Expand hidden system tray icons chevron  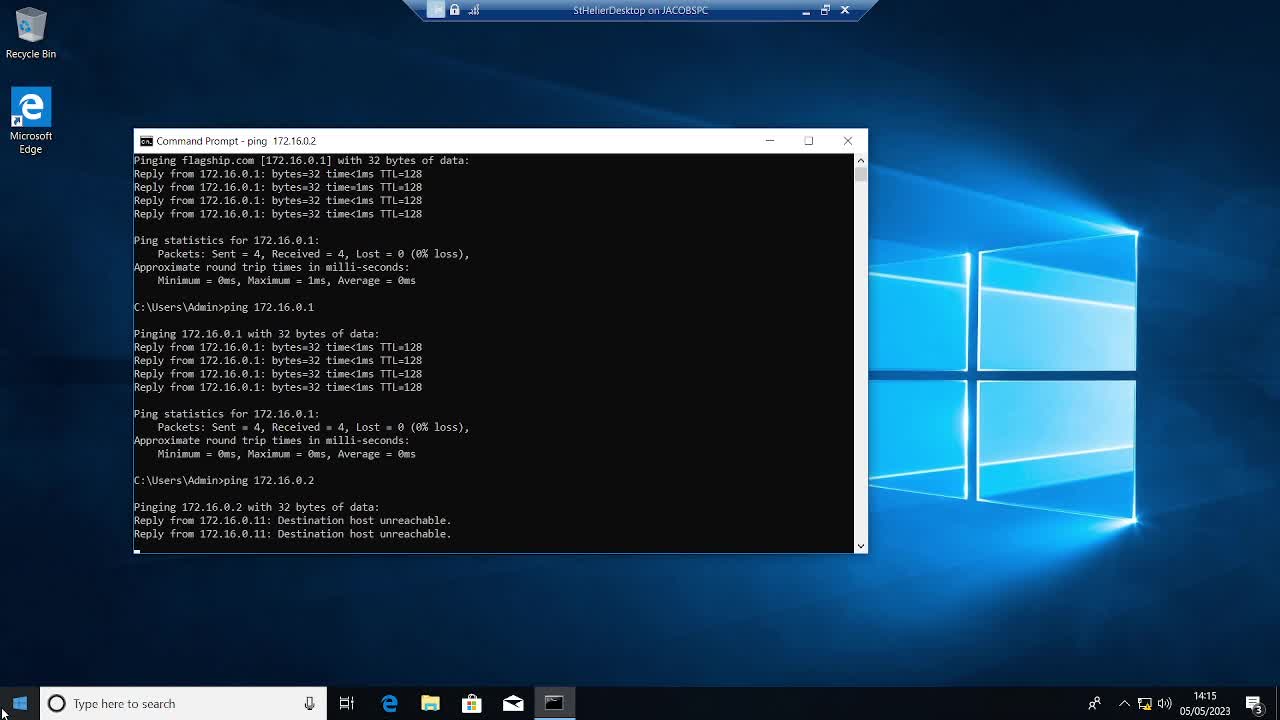(1124, 704)
